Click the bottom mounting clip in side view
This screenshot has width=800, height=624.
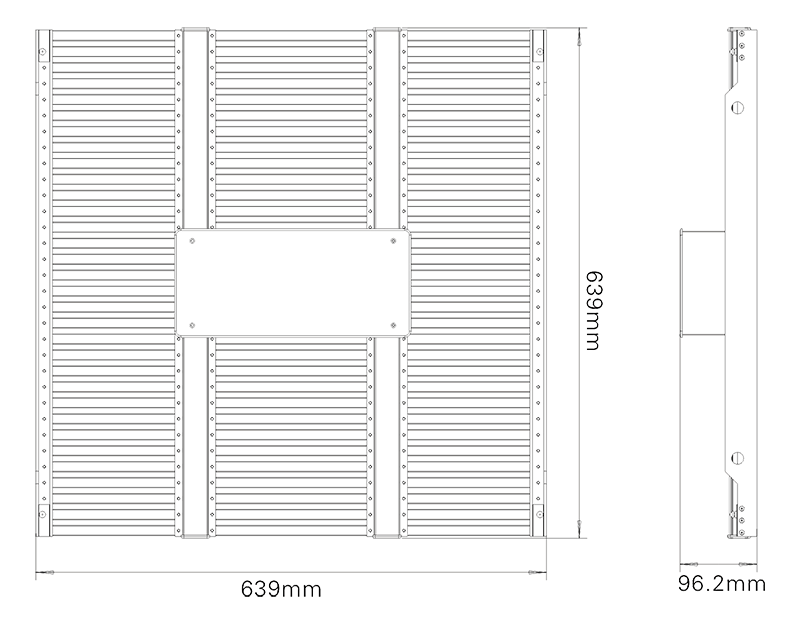coord(738,488)
